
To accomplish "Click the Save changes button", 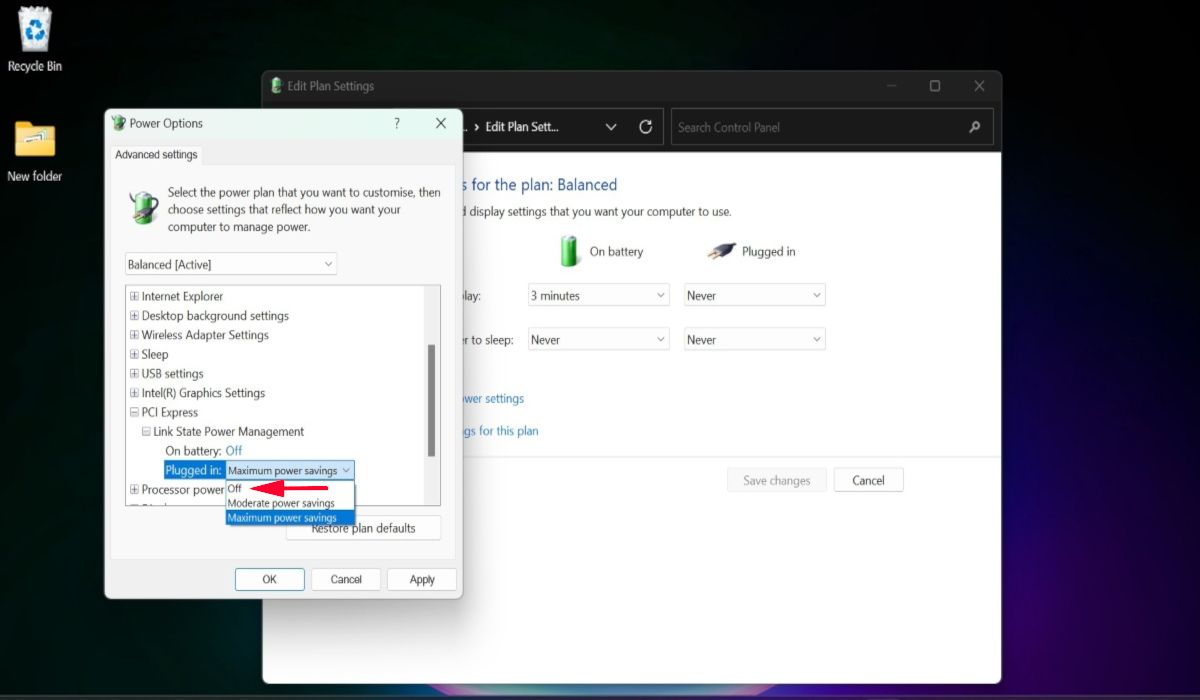I will pos(776,479).
